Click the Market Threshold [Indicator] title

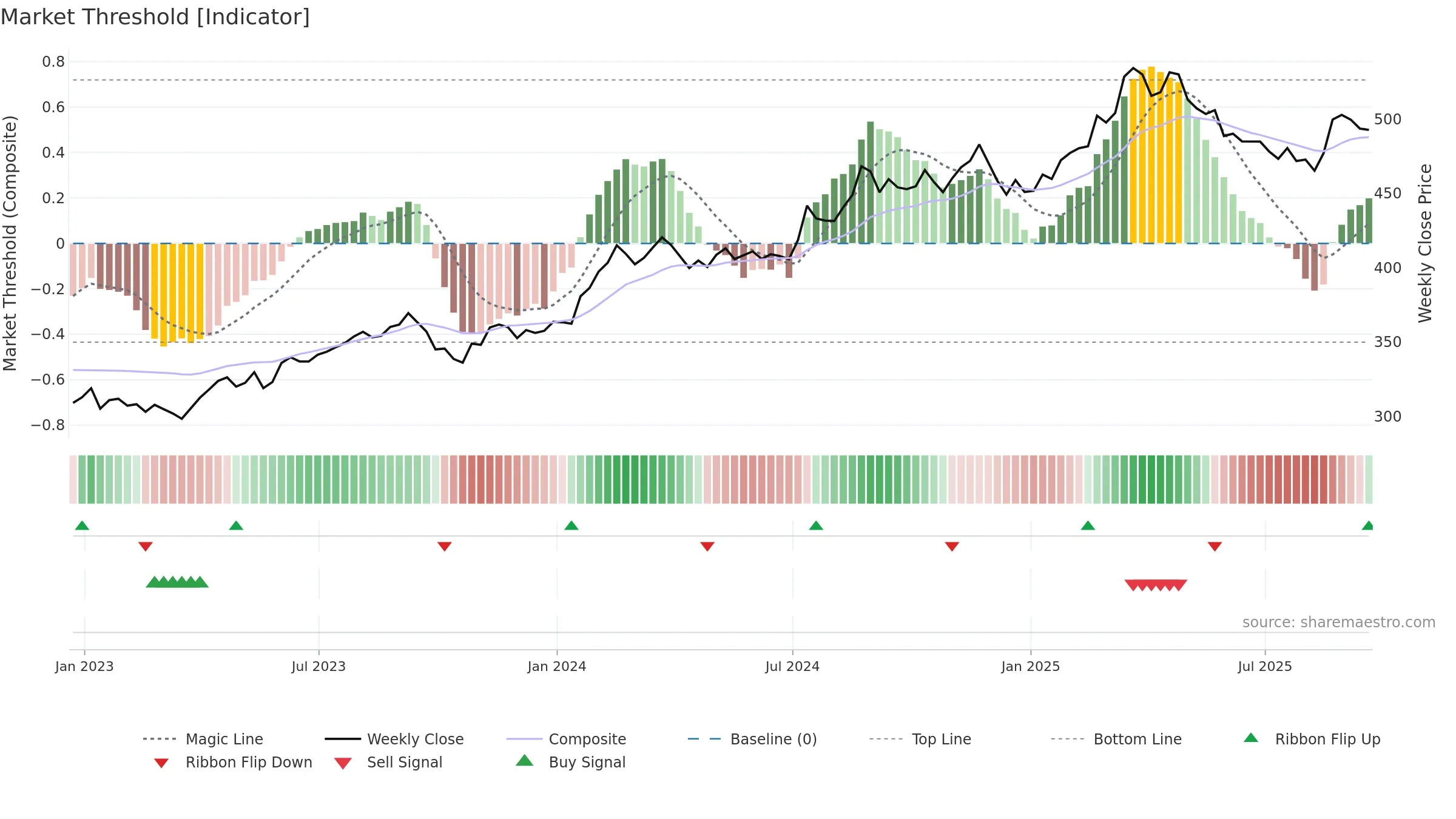tap(155, 17)
